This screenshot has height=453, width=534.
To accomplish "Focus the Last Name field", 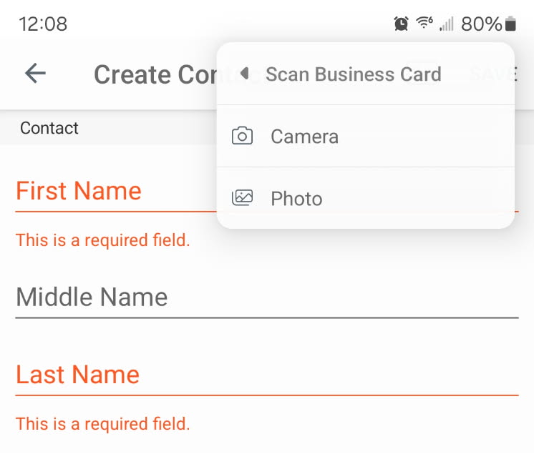I will (267, 375).
